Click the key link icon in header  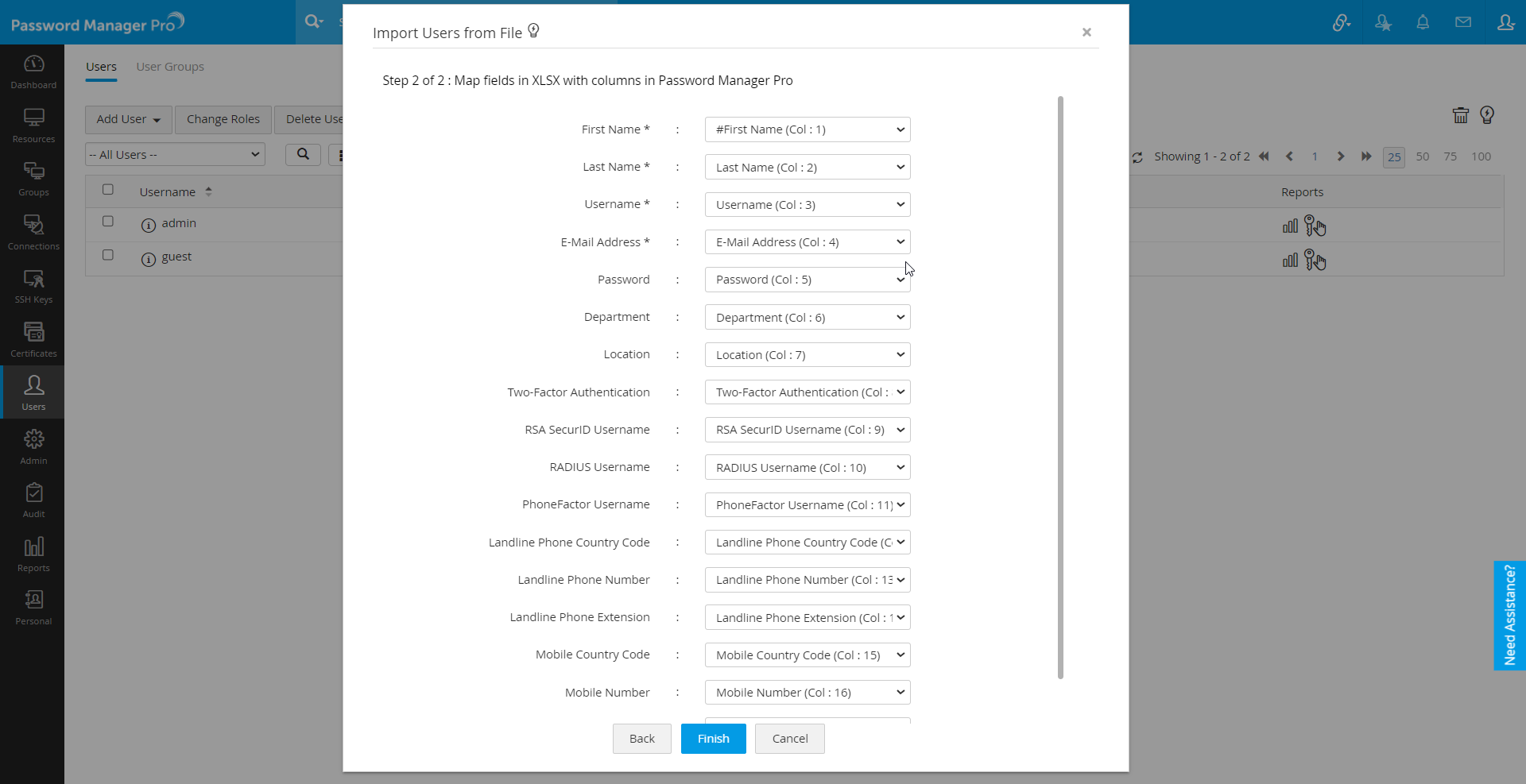[1342, 22]
